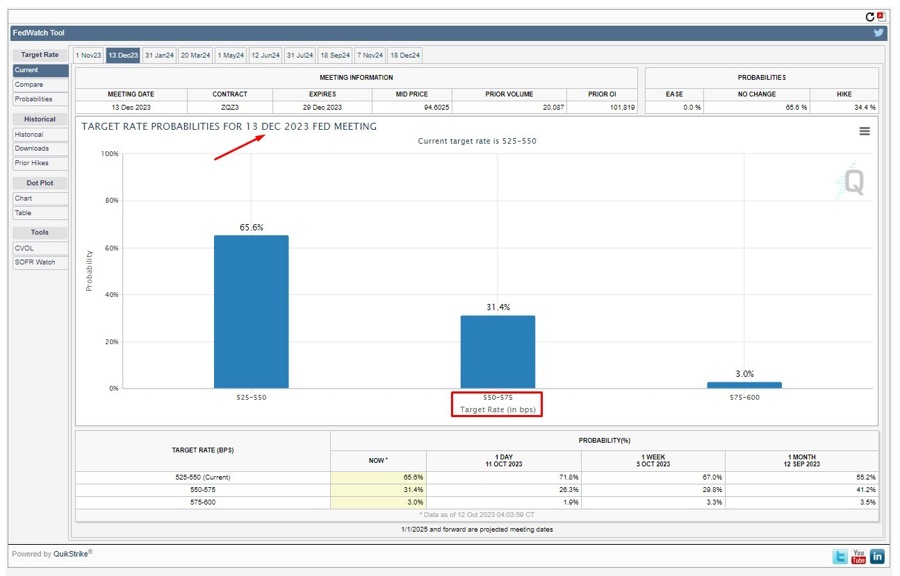Screen dimensions: 900x576
Task: Open CVOL under Tools
Action: click(40, 248)
